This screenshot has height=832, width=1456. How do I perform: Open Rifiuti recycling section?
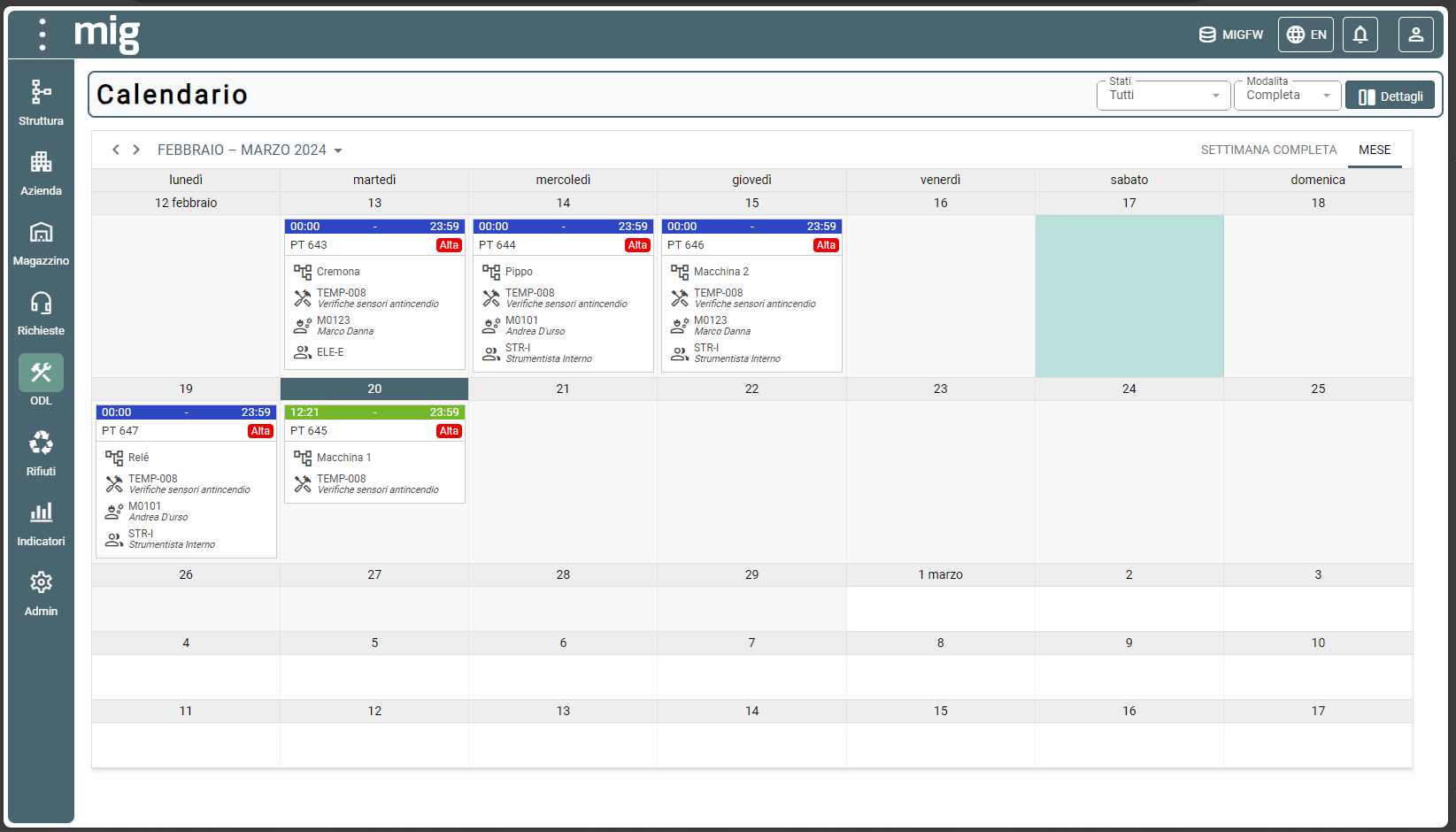(41, 452)
